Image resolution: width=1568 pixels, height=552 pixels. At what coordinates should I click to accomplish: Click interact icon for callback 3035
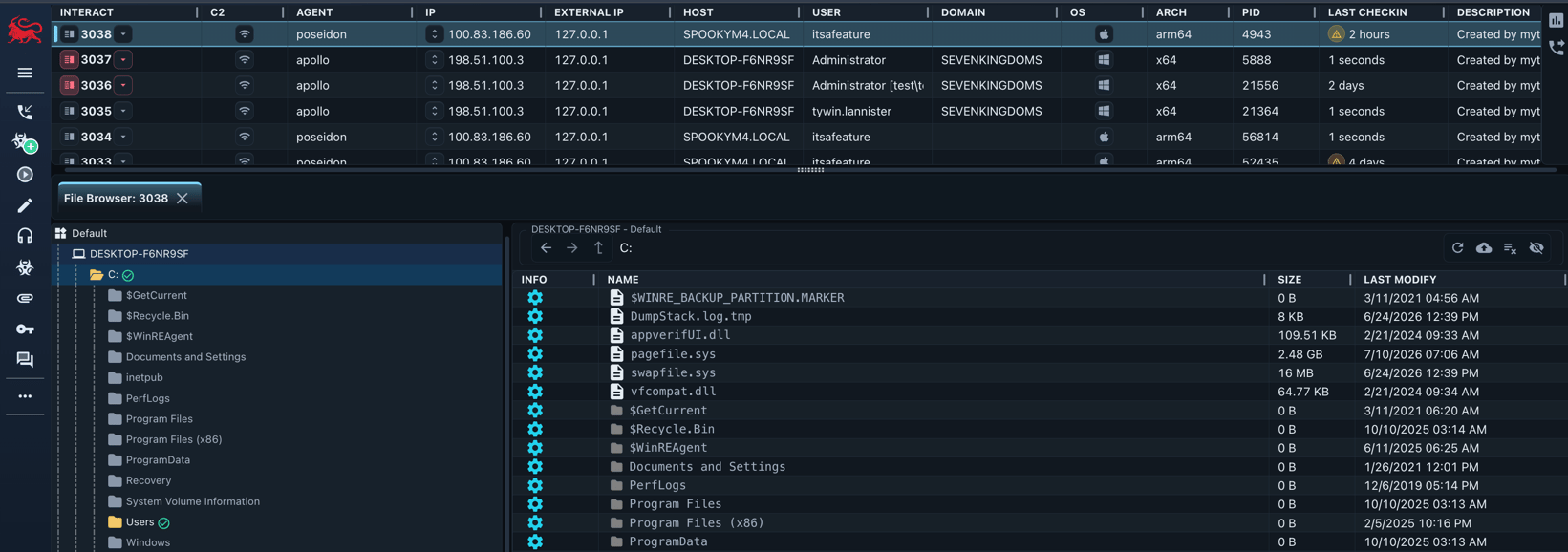[69, 111]
